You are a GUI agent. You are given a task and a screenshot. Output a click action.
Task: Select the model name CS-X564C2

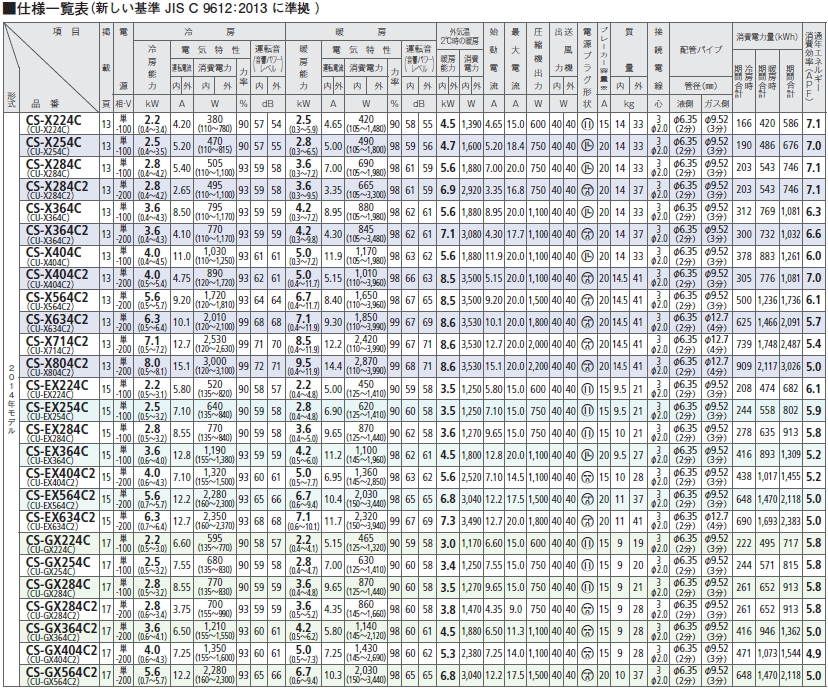[x=58, y=297]
